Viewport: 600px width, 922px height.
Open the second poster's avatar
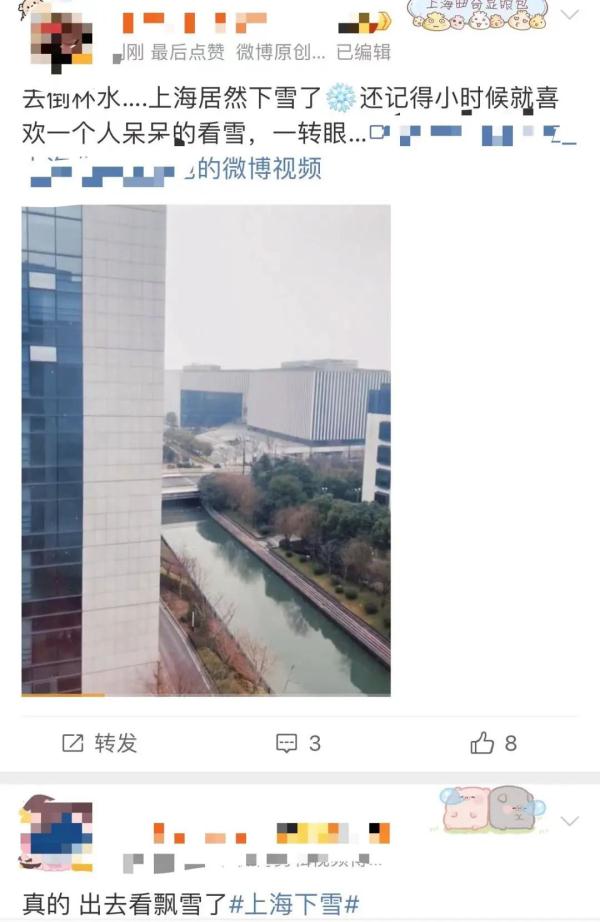pos(57,834)
